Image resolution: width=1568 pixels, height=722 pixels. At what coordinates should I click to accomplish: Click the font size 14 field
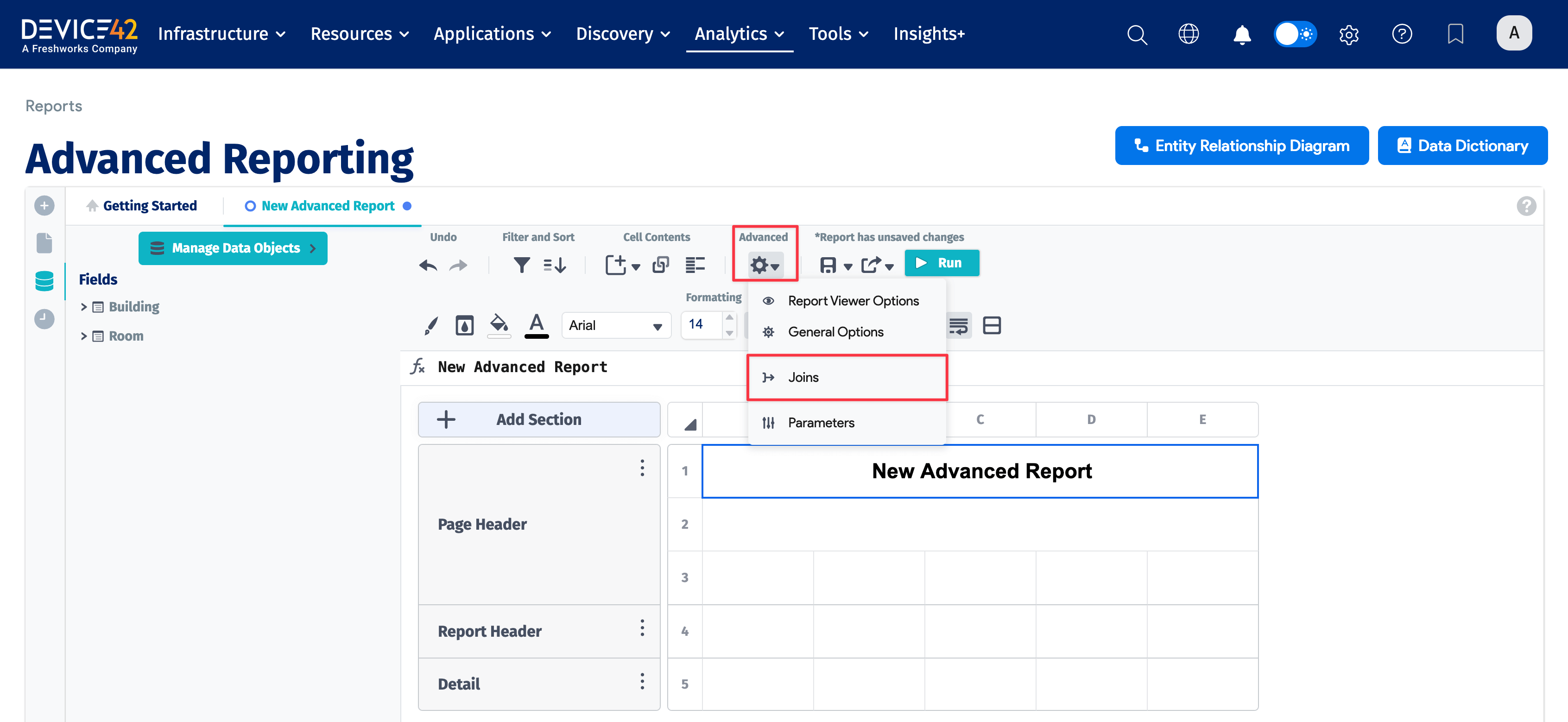(702, 324)
